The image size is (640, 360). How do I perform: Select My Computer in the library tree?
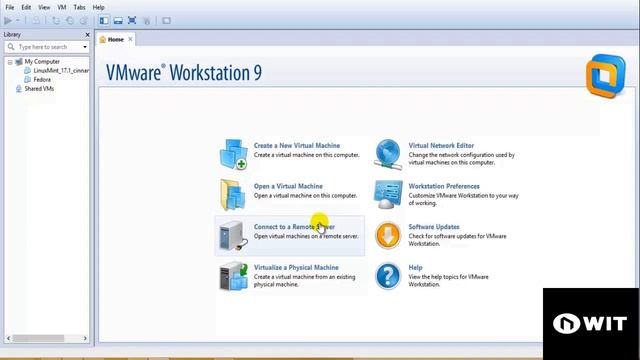[x=42, y=62]
